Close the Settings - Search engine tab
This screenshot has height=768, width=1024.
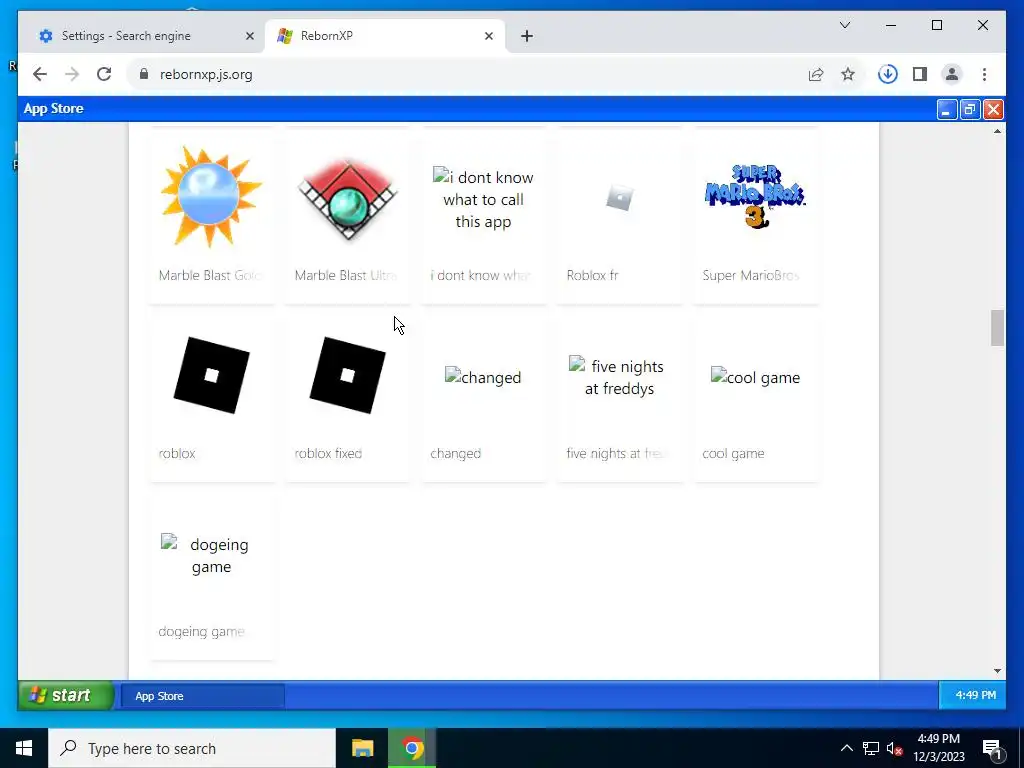point(249,36)
